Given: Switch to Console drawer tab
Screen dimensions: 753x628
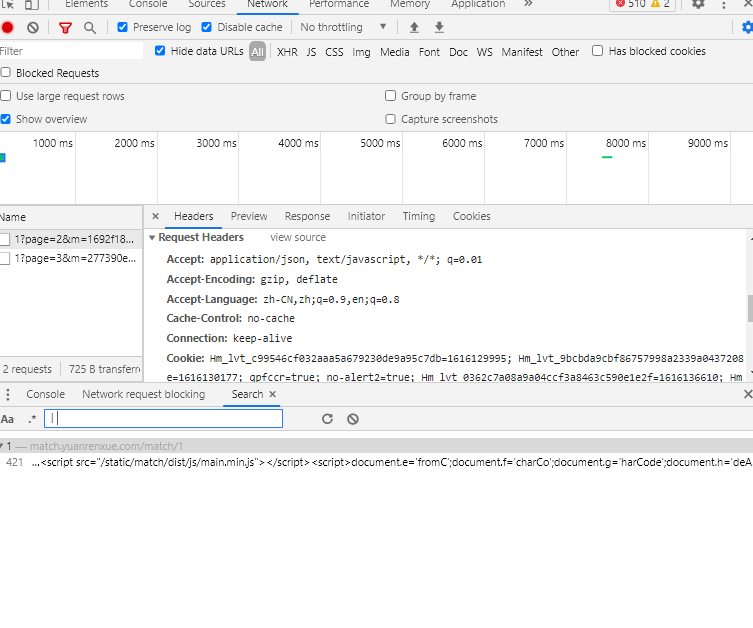Looking at the screenshot, I should click(x=46, y=394).
